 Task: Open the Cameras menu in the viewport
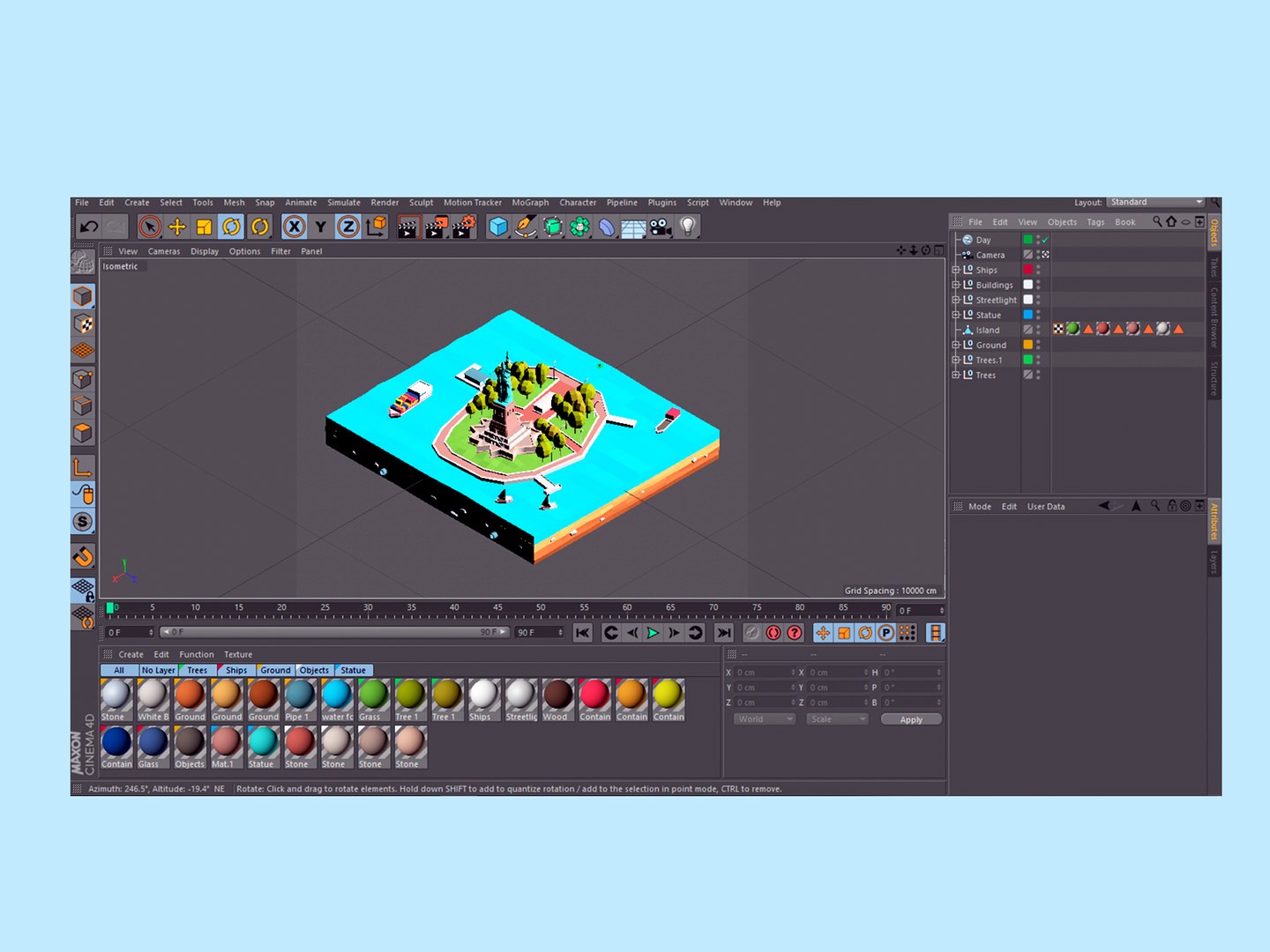point(164,251)
